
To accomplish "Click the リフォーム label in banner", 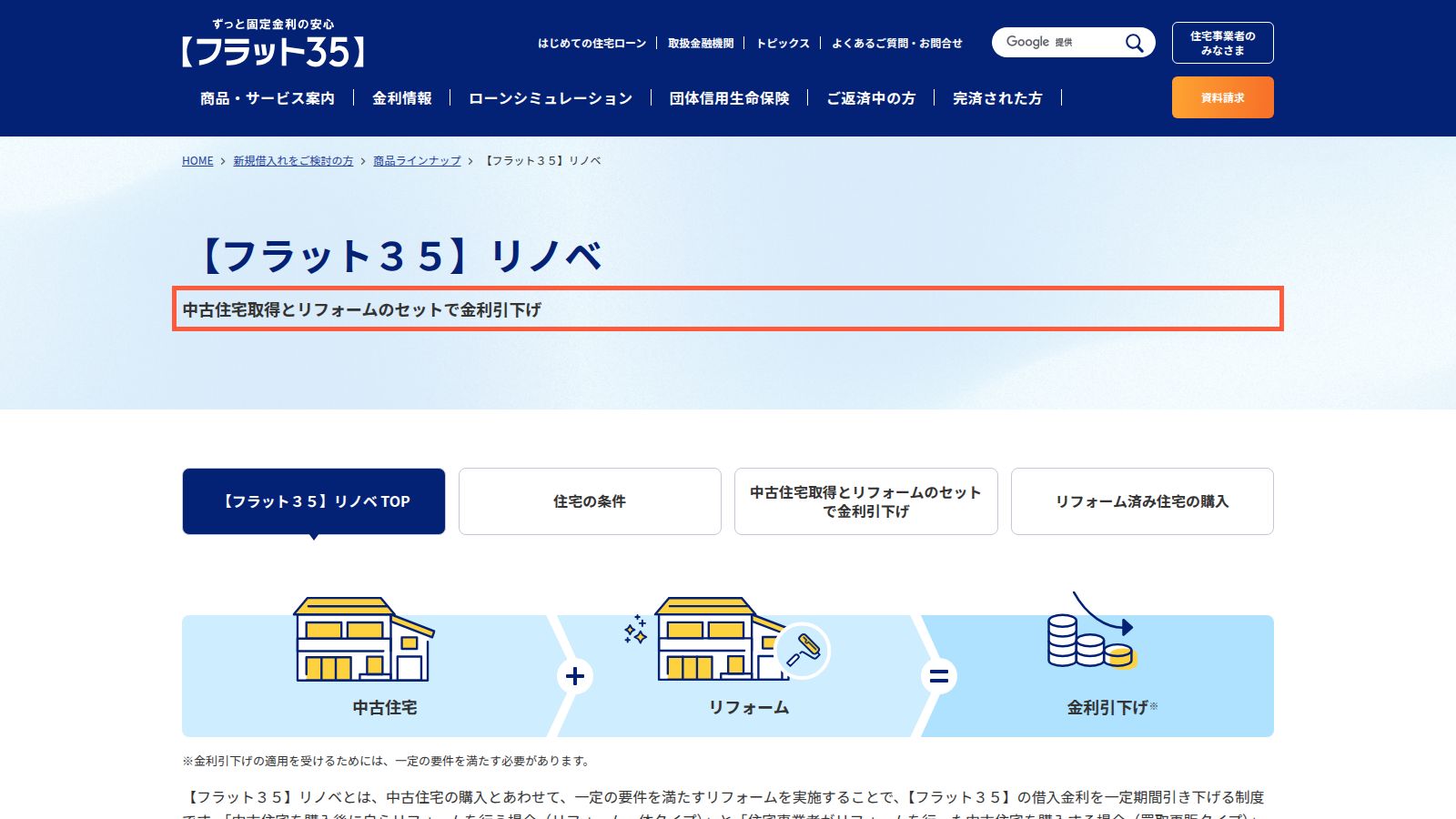I will [749, 707].
